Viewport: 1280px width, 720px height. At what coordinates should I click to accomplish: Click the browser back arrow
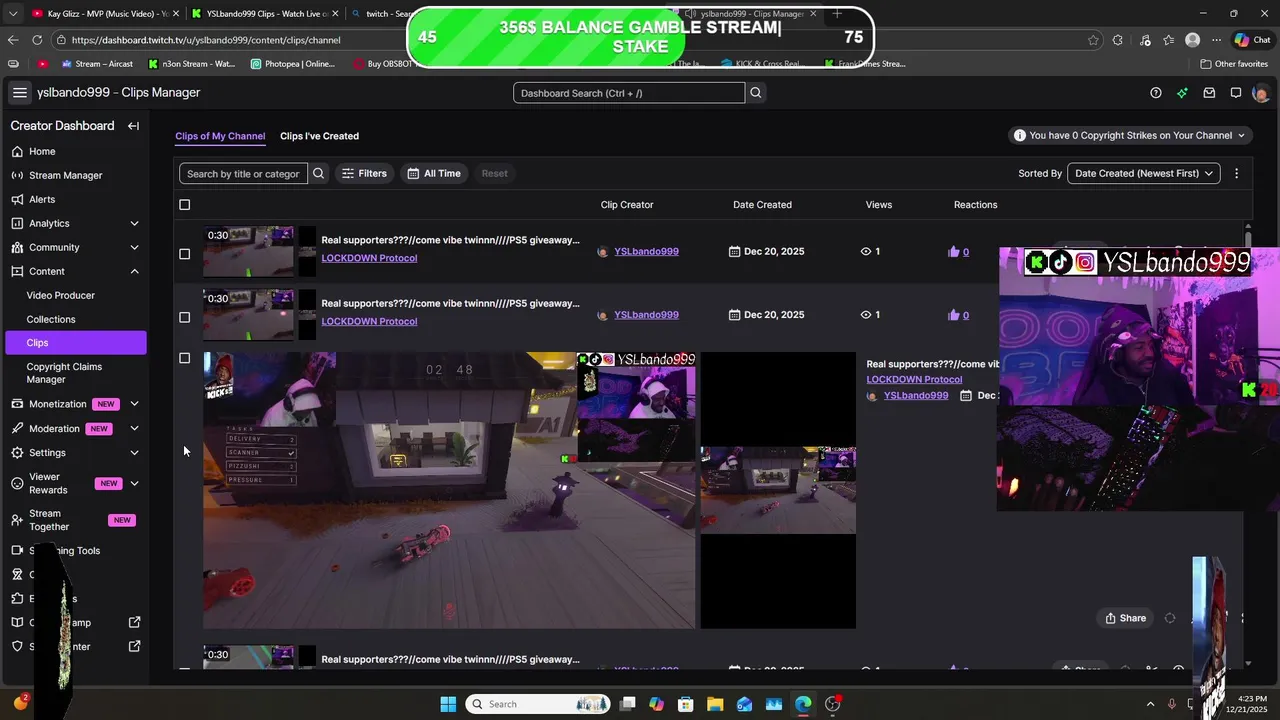[12, 40]
